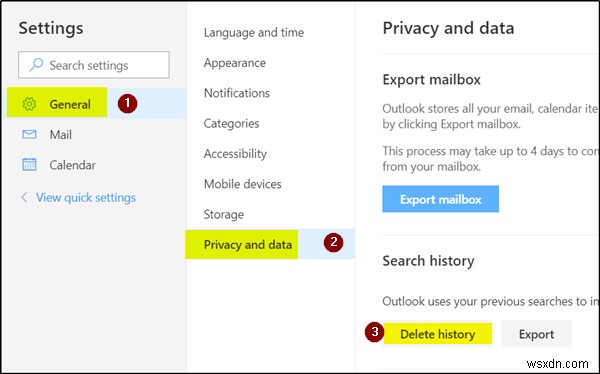Click the Export mailbox button

[x=440, y=199]
